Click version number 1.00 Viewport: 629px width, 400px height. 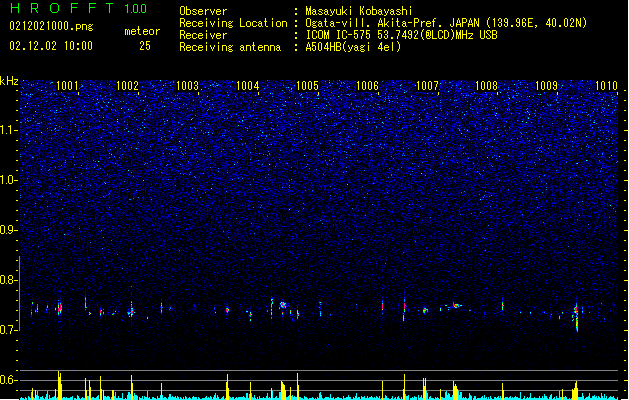135,9
